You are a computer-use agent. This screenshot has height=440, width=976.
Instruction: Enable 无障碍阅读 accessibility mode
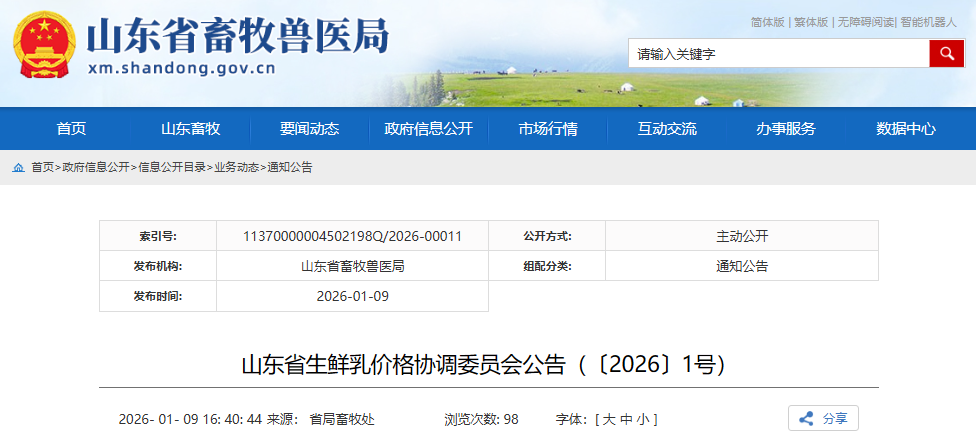pos(865,22)
